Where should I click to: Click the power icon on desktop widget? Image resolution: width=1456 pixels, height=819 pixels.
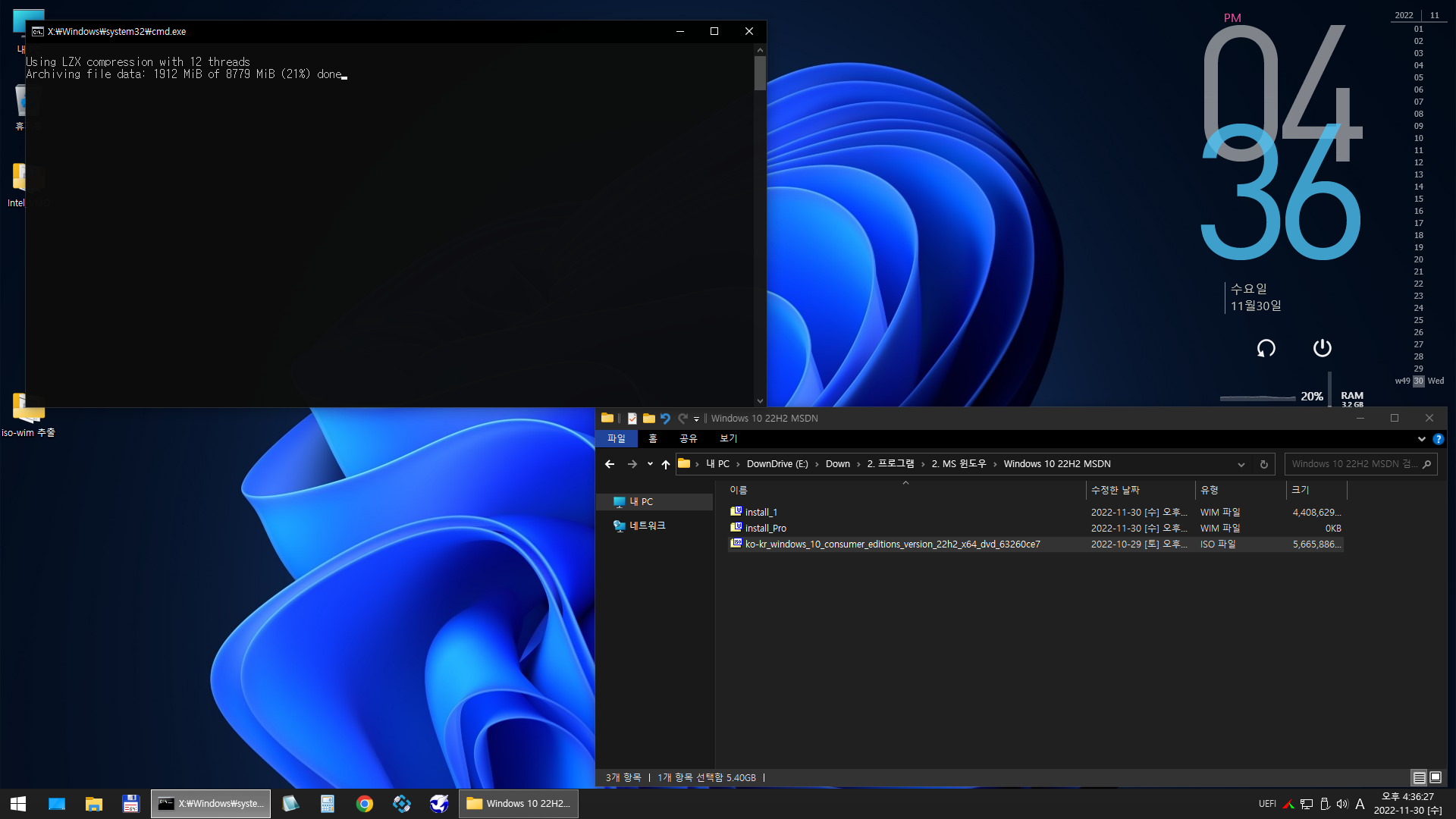click(x=1322, y=348)
